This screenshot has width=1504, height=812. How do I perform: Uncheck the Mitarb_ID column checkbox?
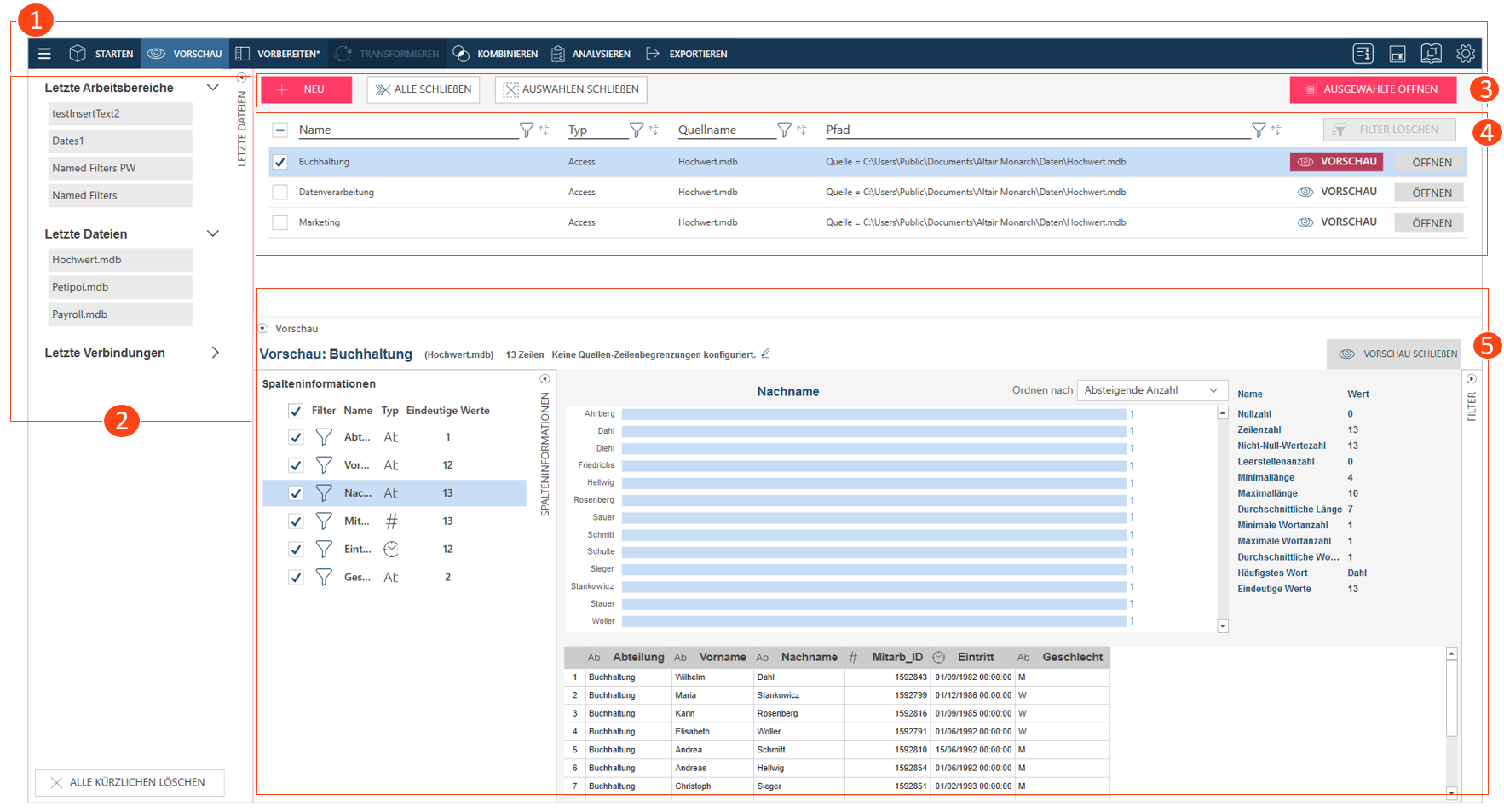pos(296,521)
